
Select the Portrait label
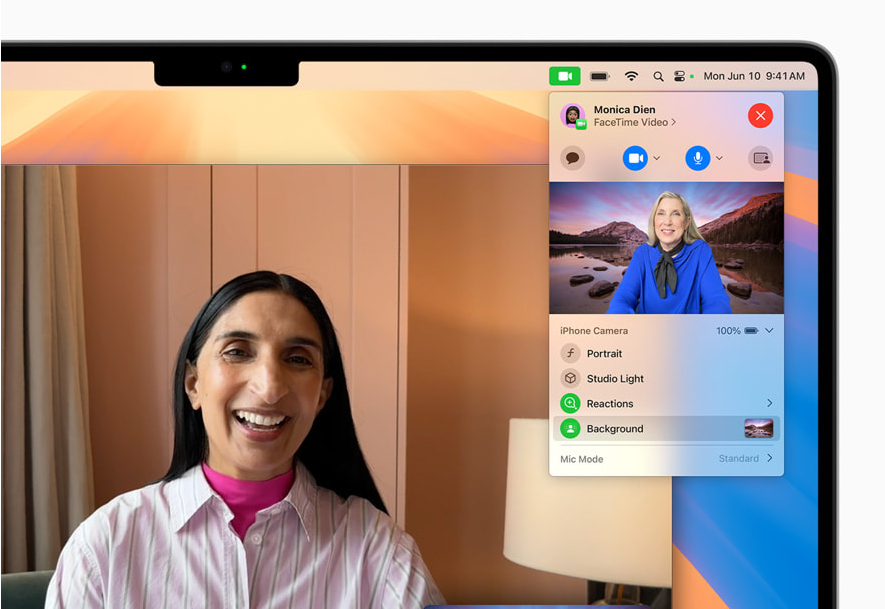pos(604,354)
